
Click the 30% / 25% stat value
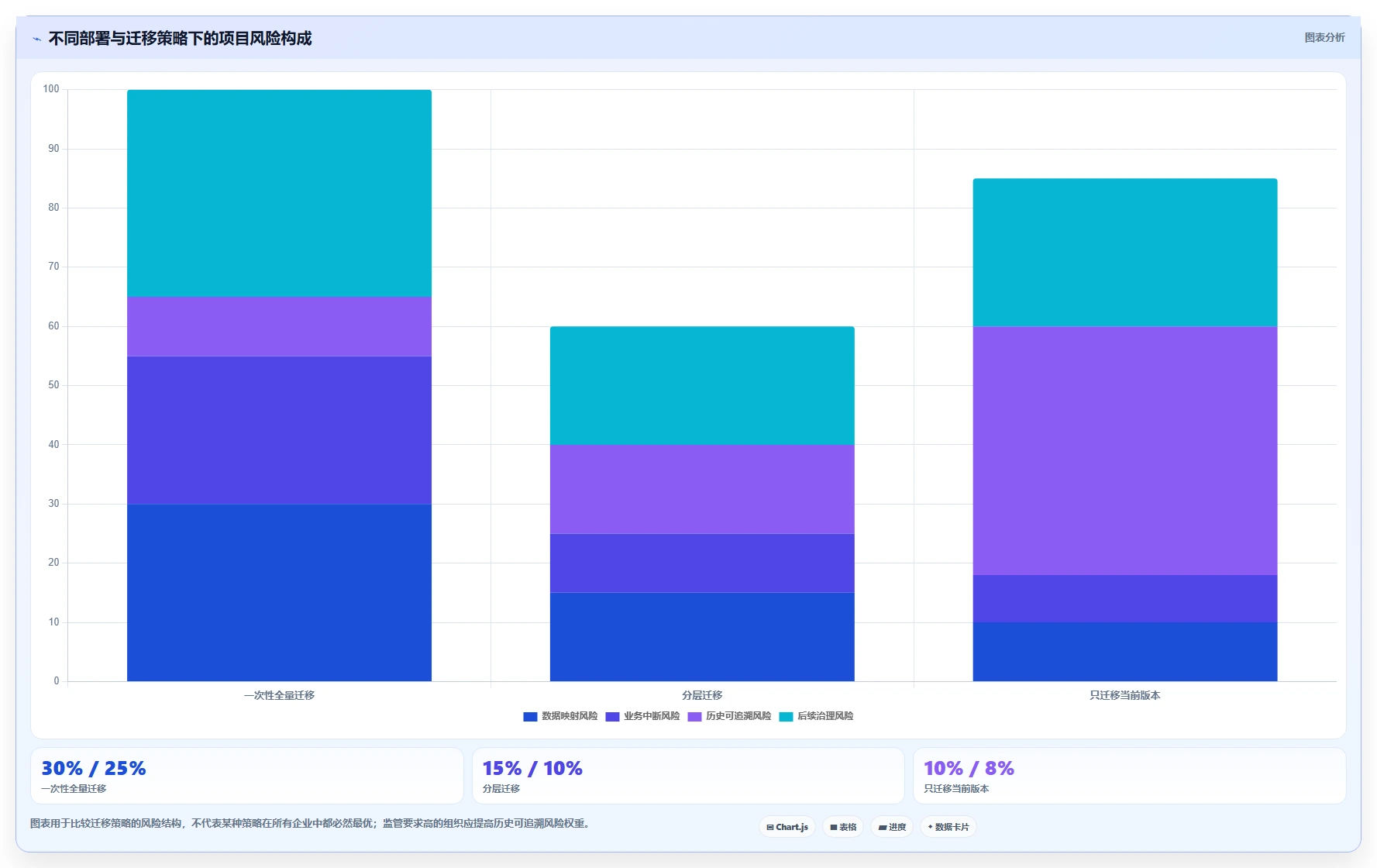tap(93, 768)
